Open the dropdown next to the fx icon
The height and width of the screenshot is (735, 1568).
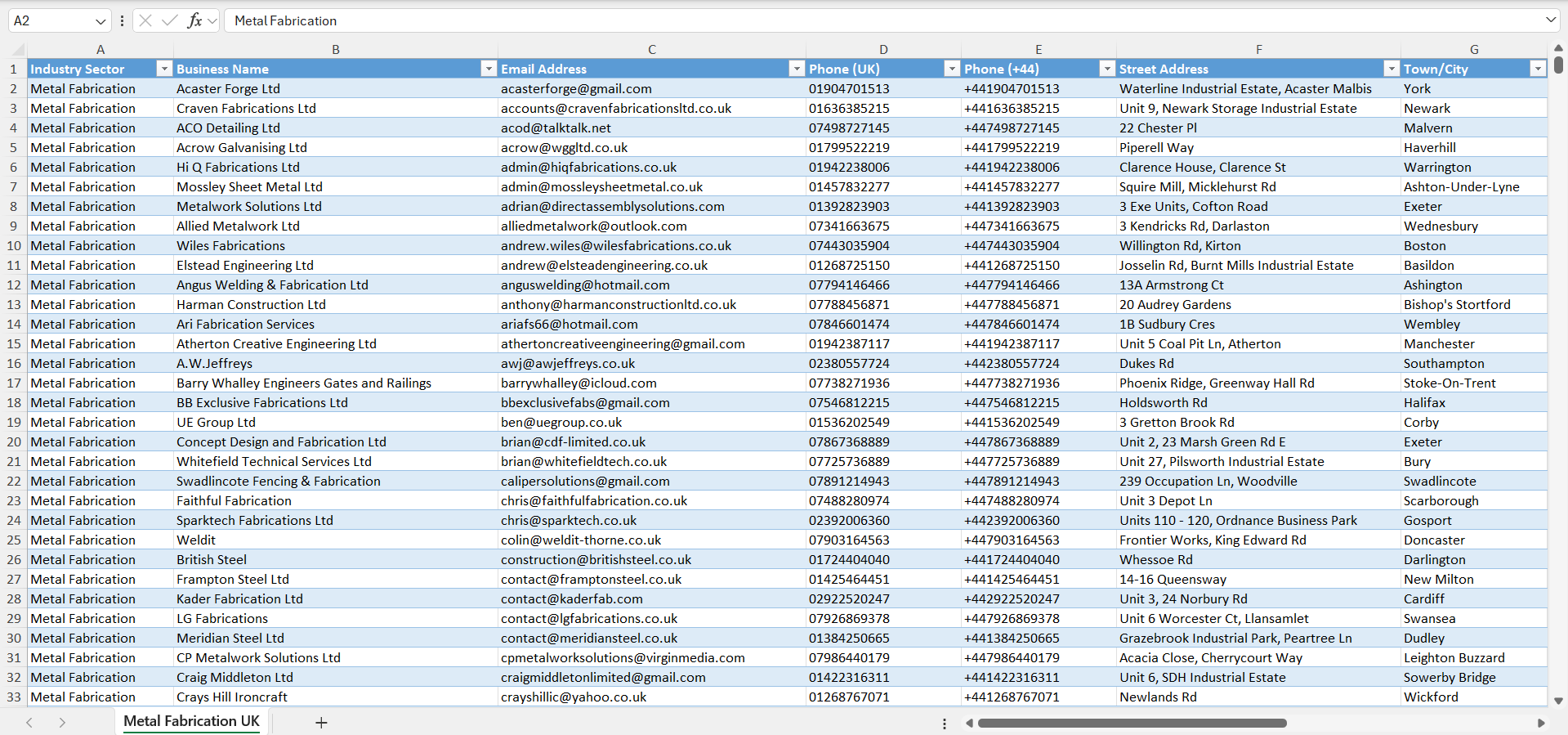[212, 21]
